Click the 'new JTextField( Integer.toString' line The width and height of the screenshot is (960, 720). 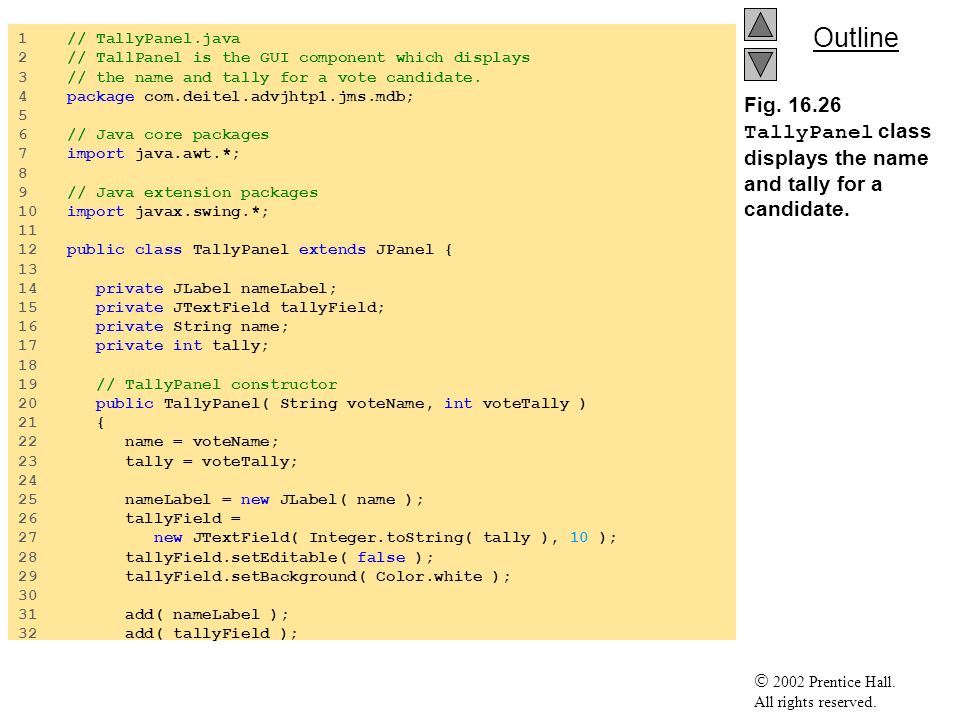click(x=384, y=538)
